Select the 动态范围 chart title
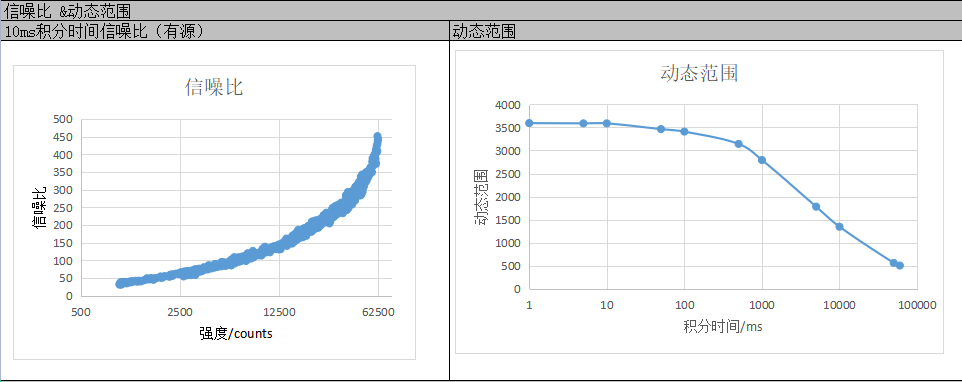This screenshot has width=962, height=382. pyautogui.click(x=699, y=73)
